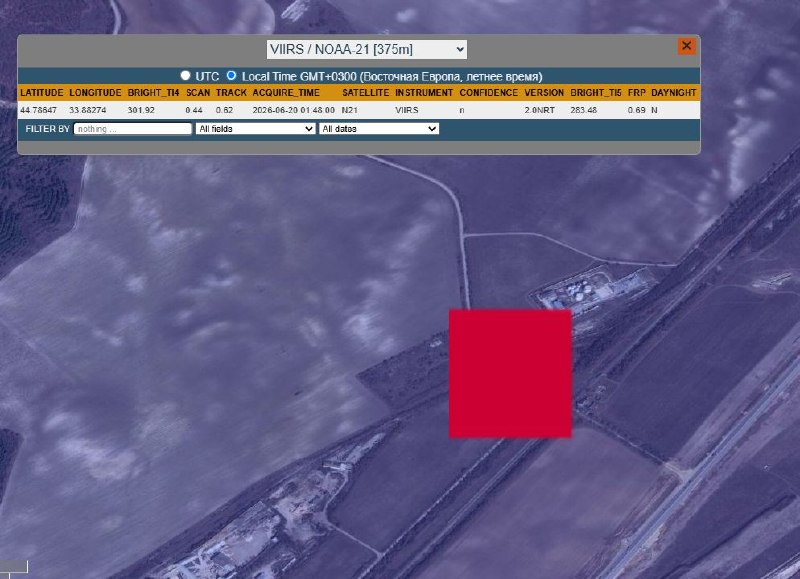
Task: Click latitude value 44.78647
Action: 39,110
